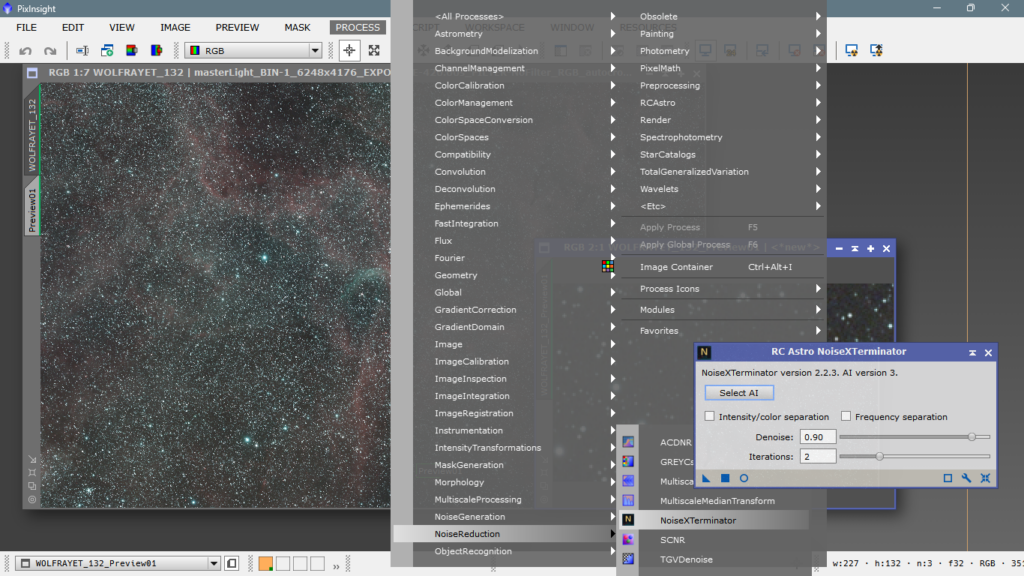Screen dimensions: 1024x576
Task: Click the Apply square in NoiseXTerminator
Action: point(725,478)
